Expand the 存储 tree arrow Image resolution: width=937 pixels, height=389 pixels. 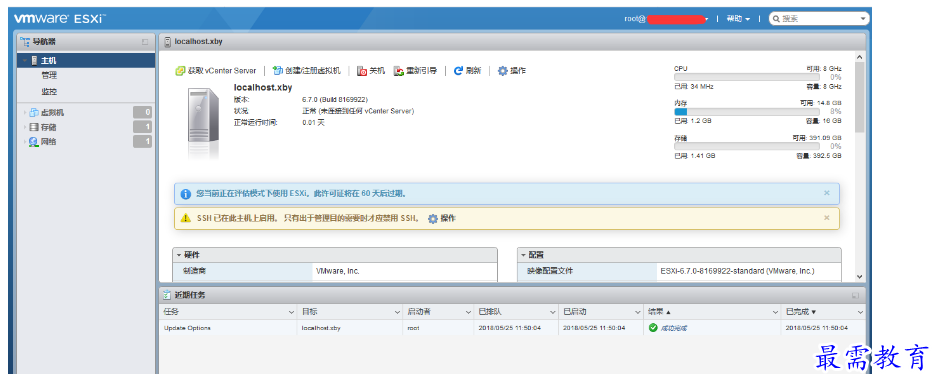click(x=25, y=127)
